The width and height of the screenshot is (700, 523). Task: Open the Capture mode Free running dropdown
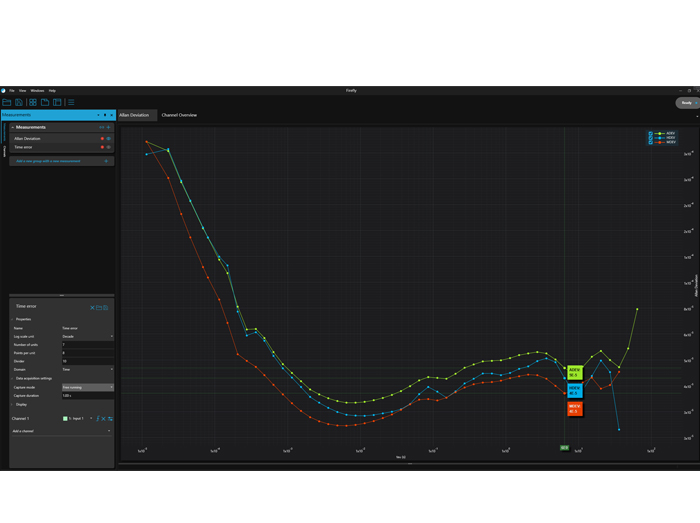click(x=86, y=387)
